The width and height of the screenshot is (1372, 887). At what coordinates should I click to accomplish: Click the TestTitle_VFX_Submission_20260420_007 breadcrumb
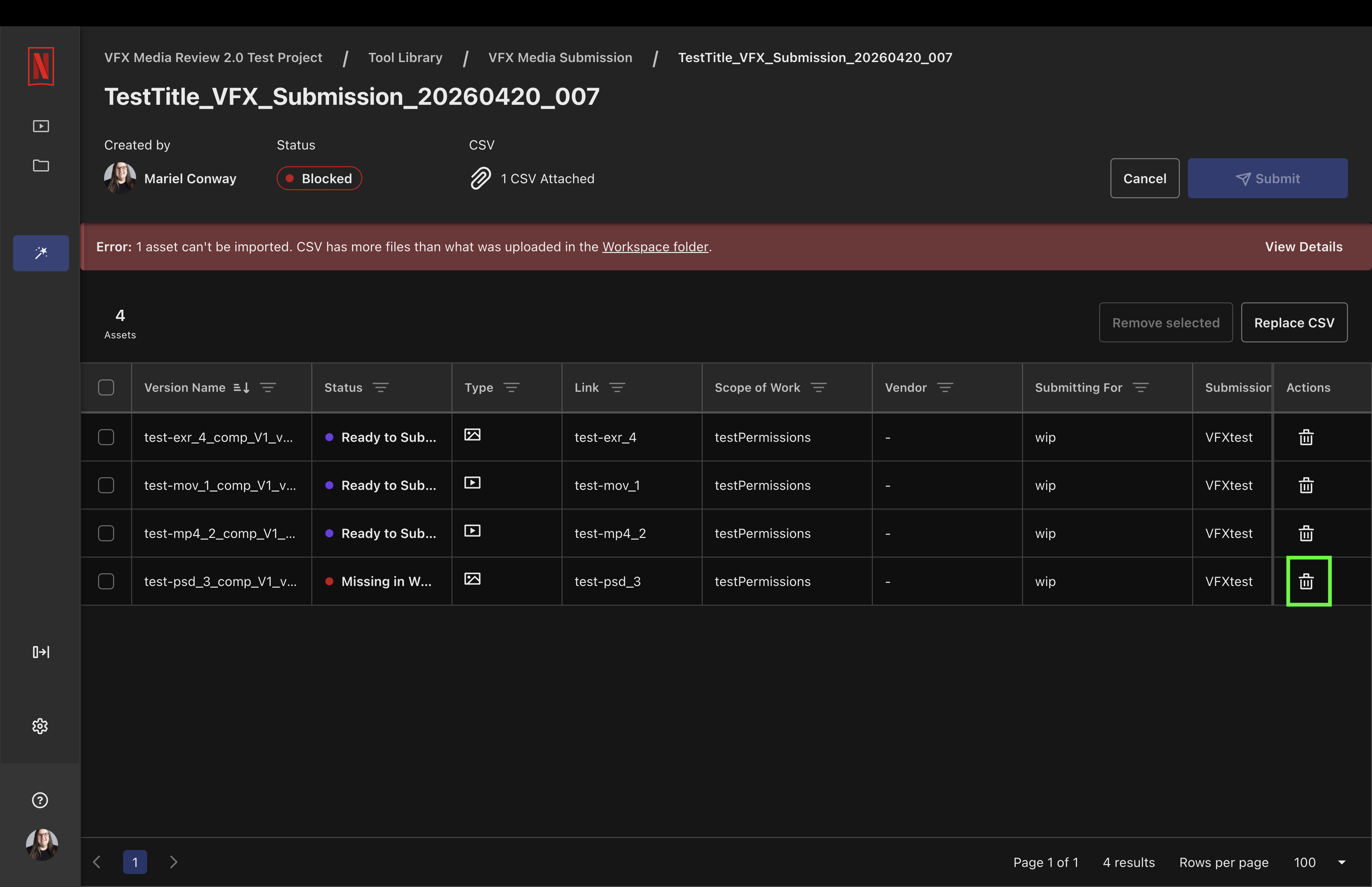(815, 58)
